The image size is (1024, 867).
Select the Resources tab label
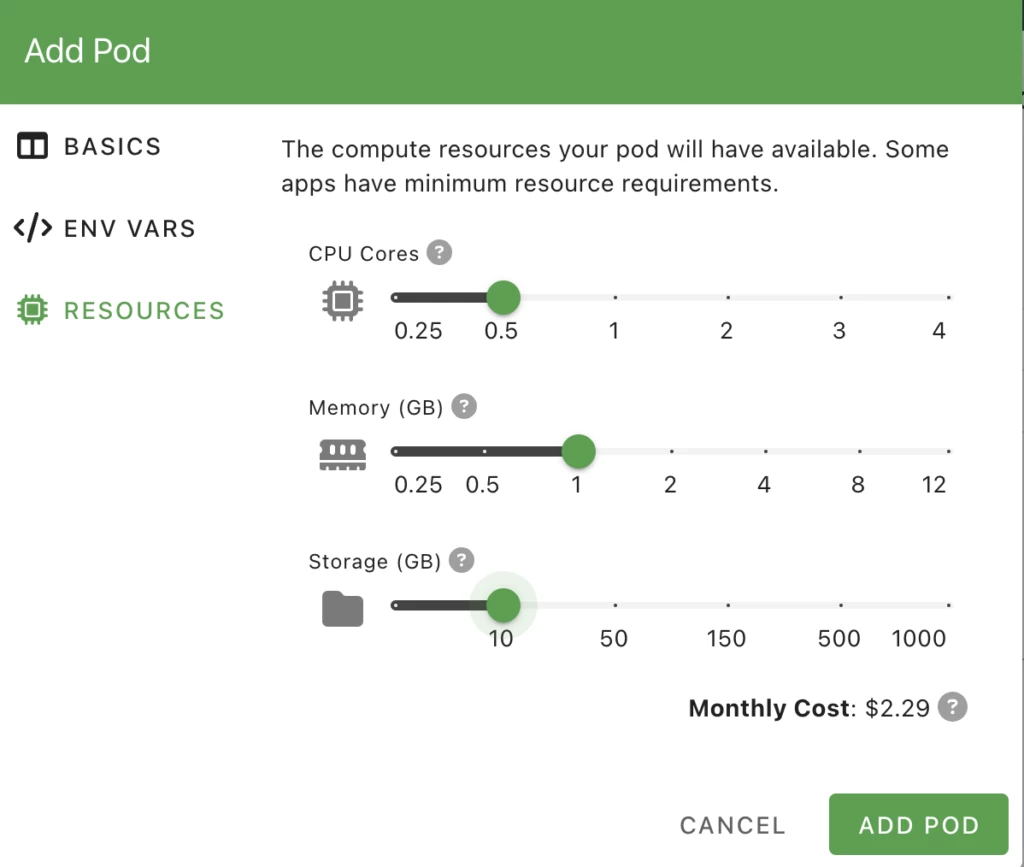pyautogui.click(x=144, y=311)
